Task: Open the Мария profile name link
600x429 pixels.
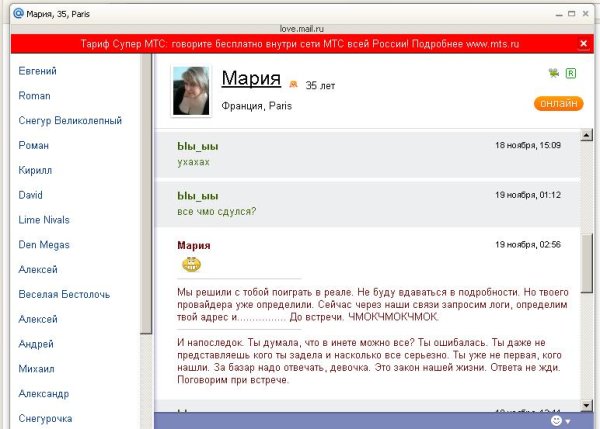Action: tap(251, 79)
